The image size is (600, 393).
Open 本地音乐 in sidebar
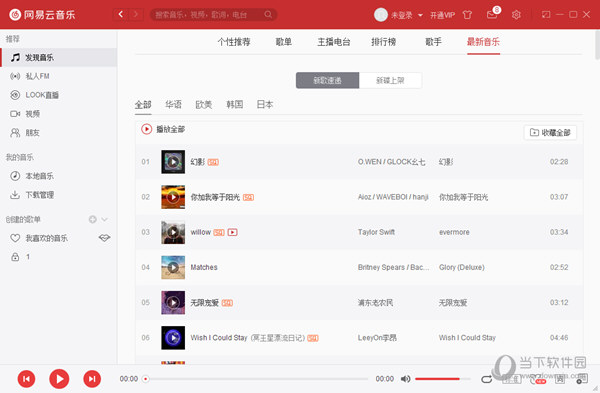tap(59, 176)
